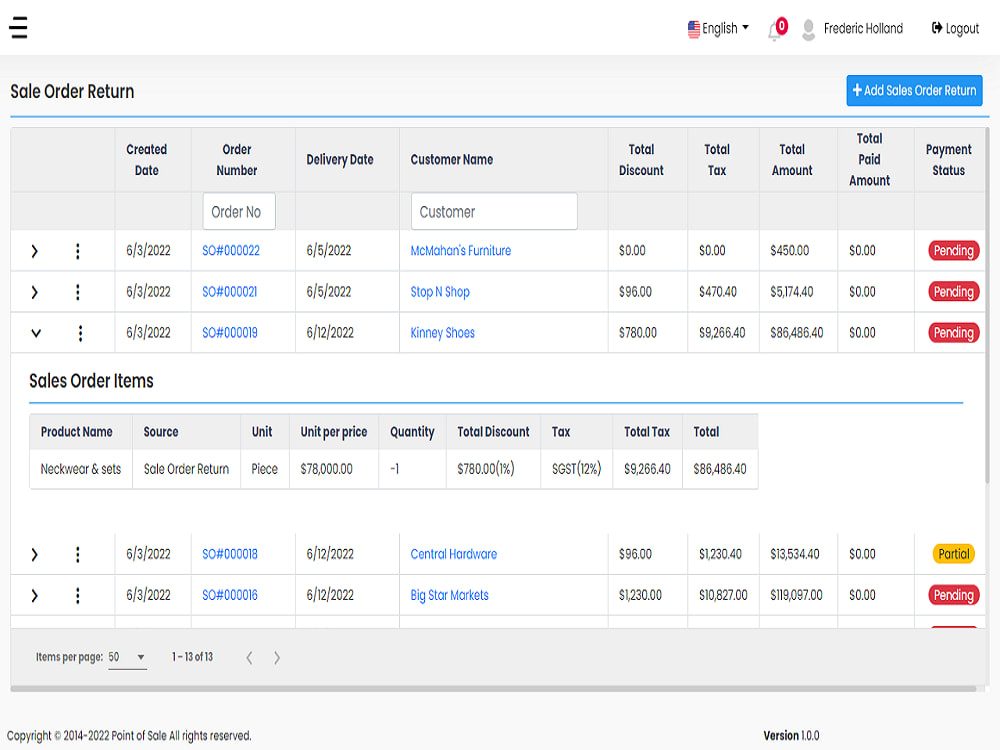Expand the SO#000021 row
1000x750 pixels.
tap(34, 292)
